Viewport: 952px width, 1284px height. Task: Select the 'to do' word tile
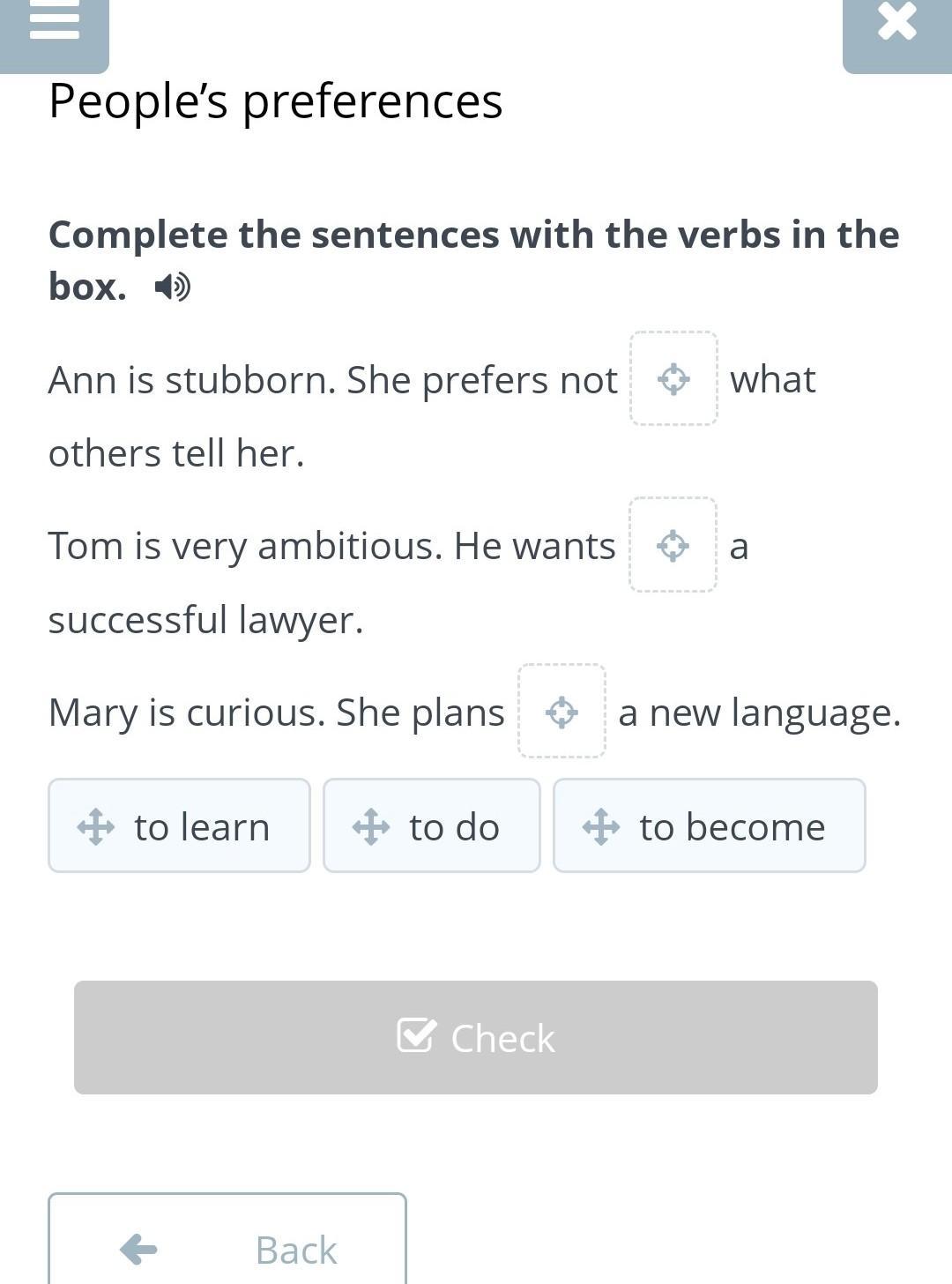(432, 825)
